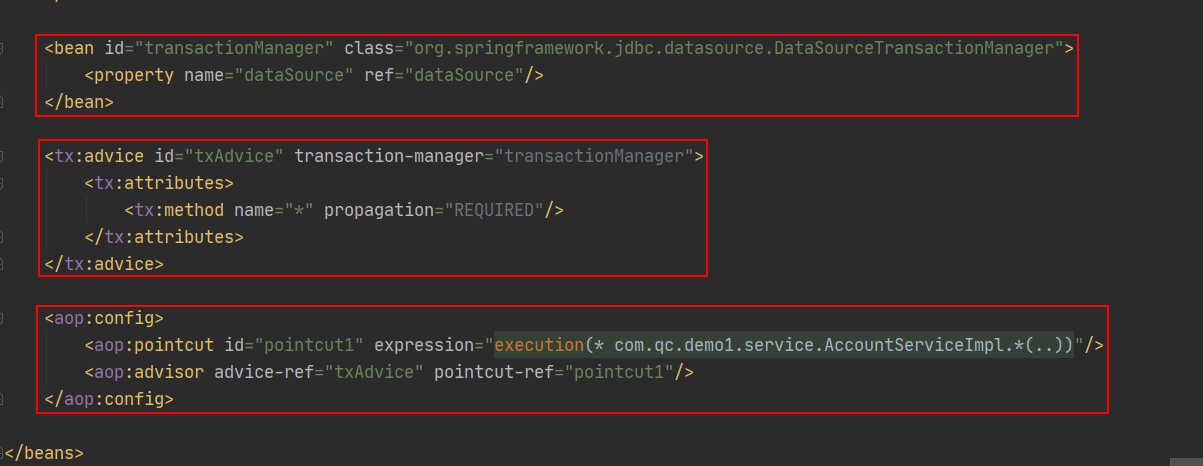
Task: Click fold marker beside closing </beans>
Action: (x=3, y=453)
